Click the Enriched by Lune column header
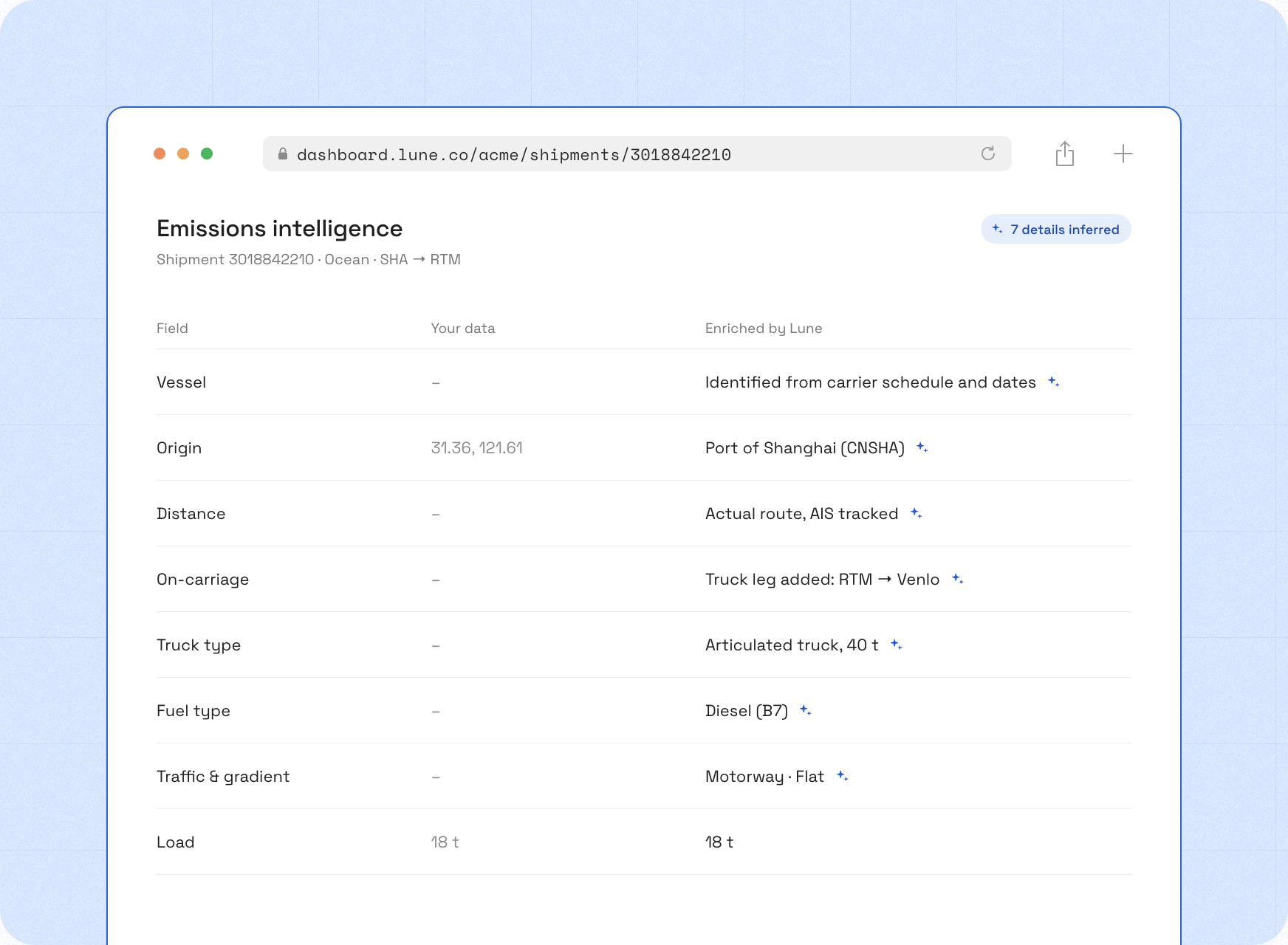 (764, 328)
